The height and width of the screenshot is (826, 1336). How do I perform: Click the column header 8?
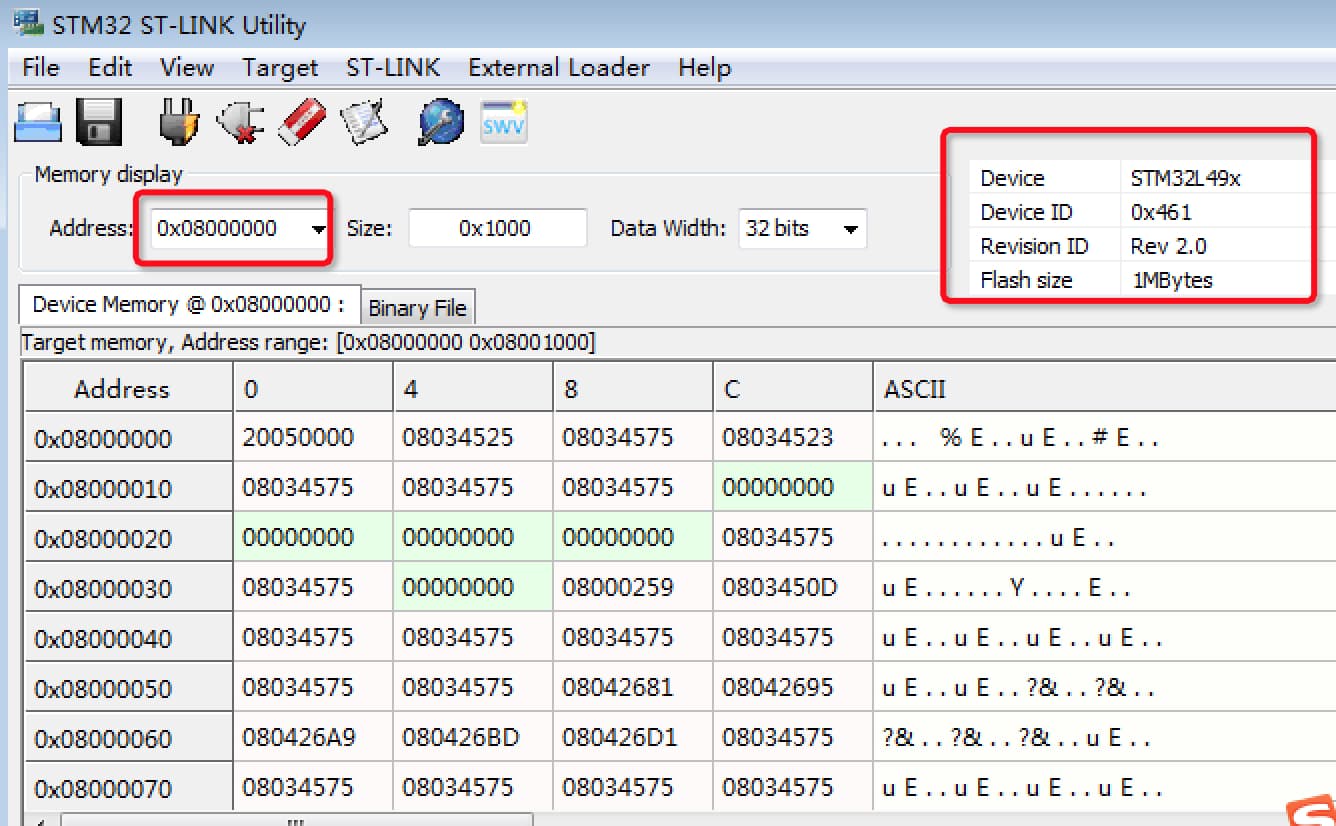tap(632, 388)
